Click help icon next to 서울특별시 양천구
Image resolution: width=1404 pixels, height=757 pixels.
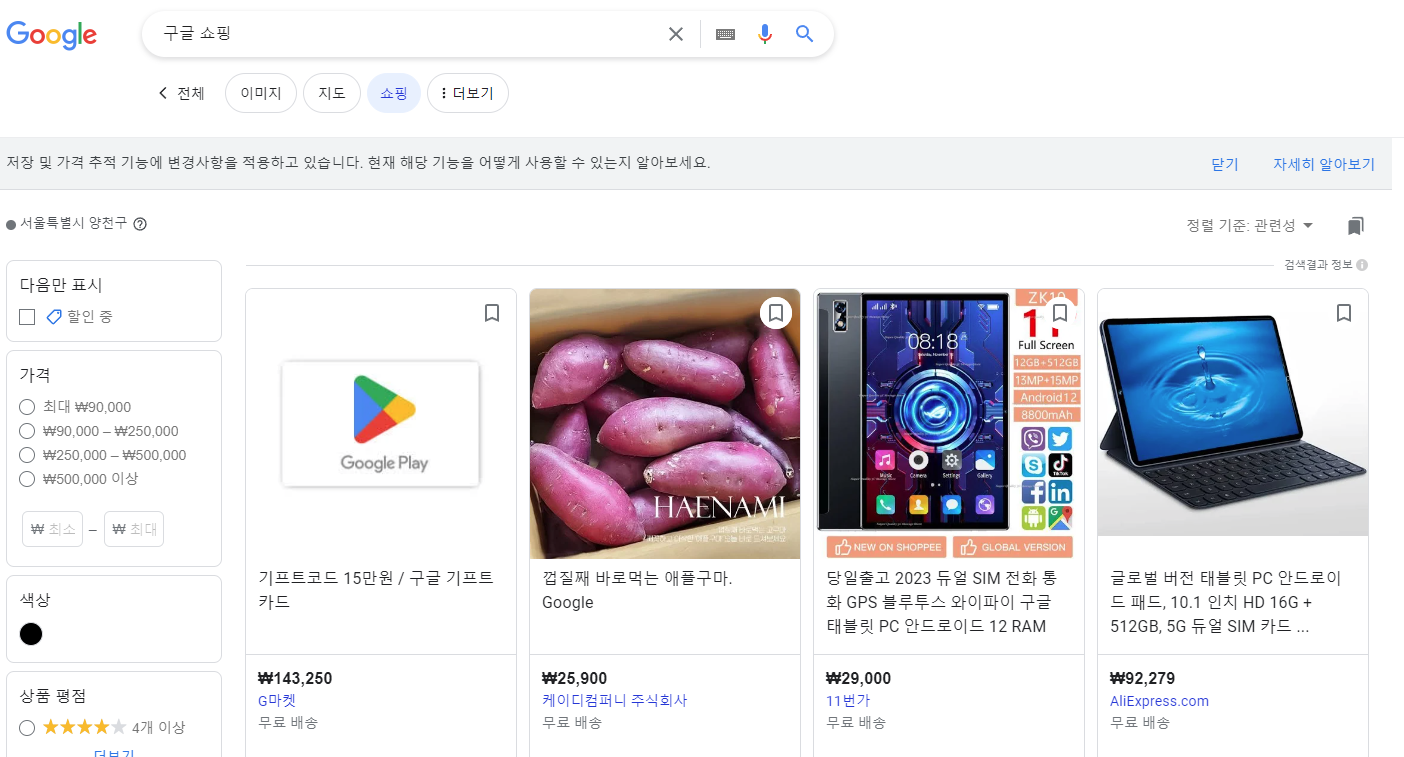pyautogui.click(x=140, y=224)
